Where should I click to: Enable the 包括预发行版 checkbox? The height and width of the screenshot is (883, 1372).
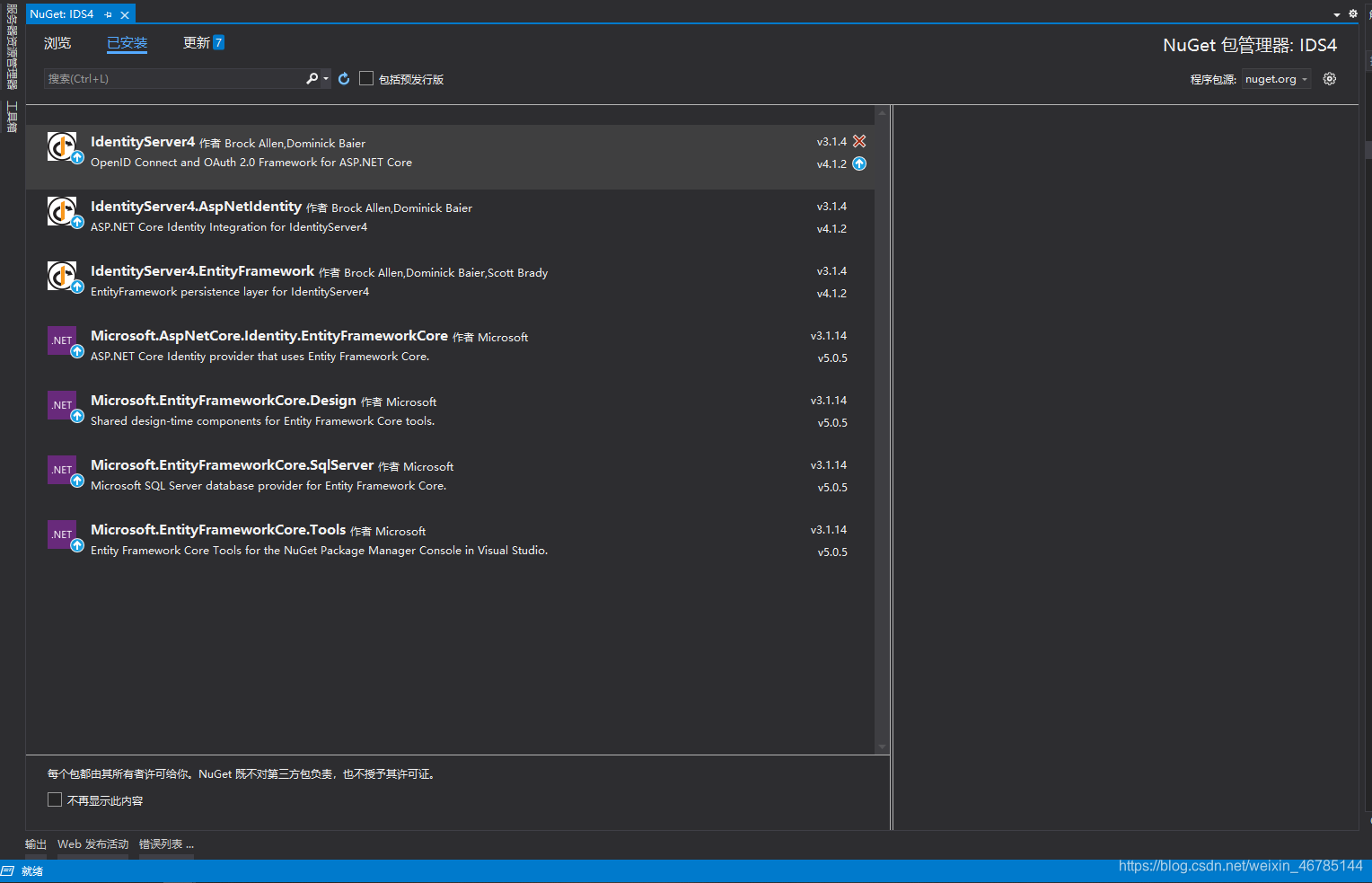[x=366, y=78]
